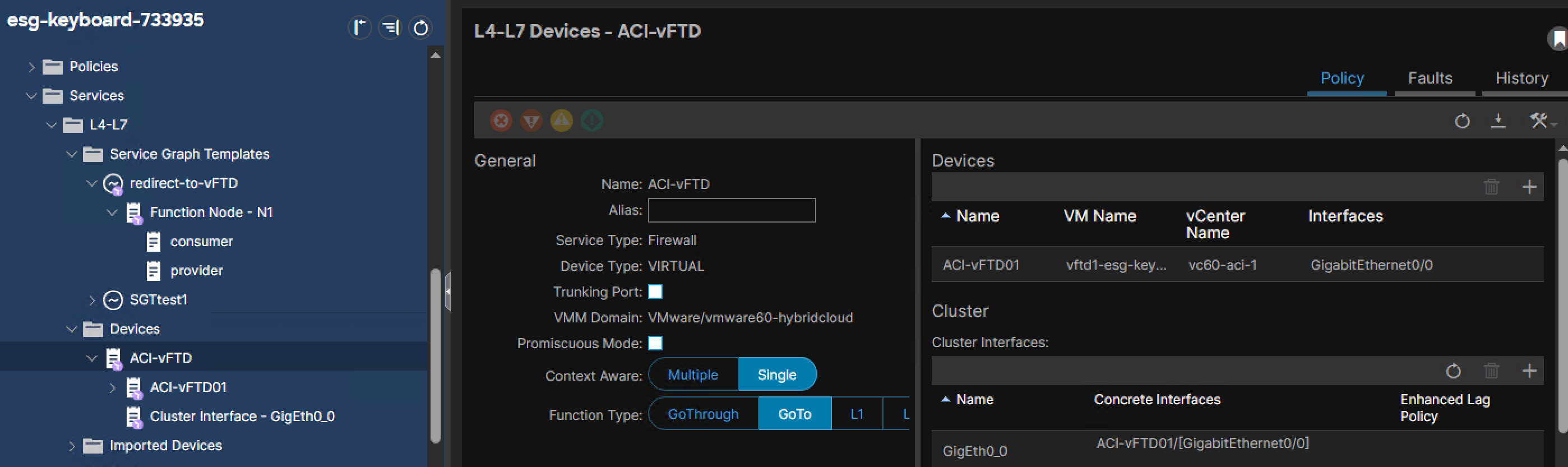Screen dimensions: 1568x467
Task: Select ACI-vFTD device in the tree
Action: coord(161,358)
